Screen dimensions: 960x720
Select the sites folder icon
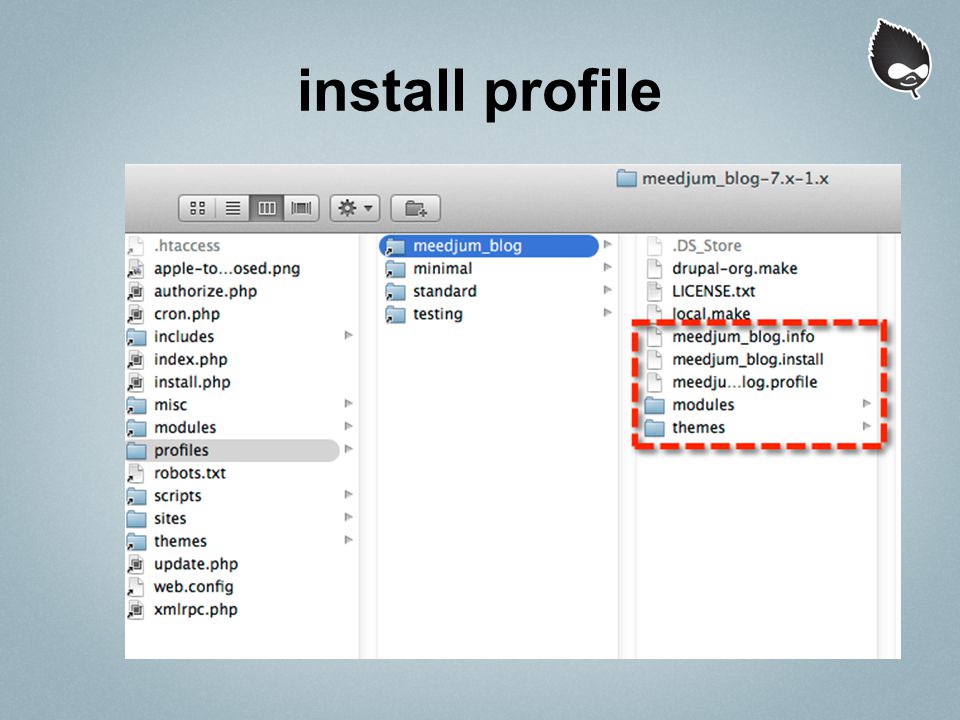tap(136, 519)
